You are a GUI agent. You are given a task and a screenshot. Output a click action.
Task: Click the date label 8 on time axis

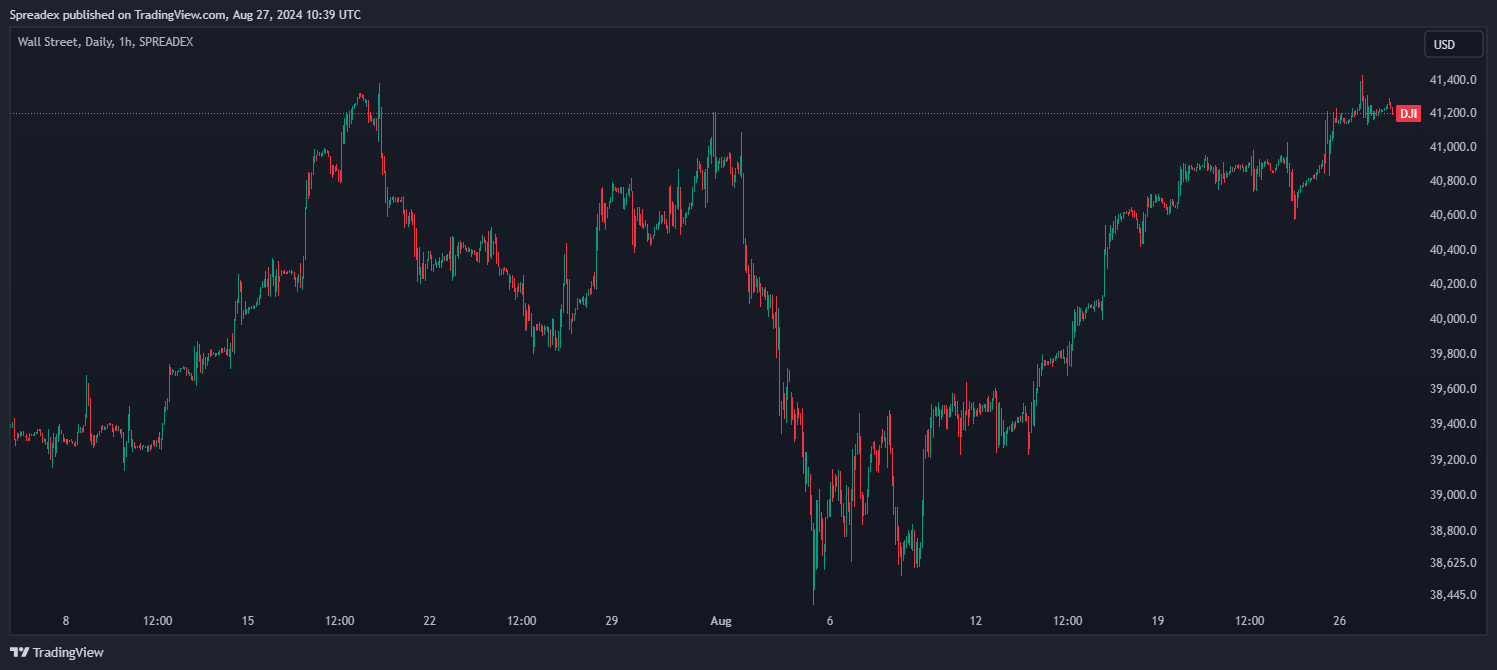66,621
